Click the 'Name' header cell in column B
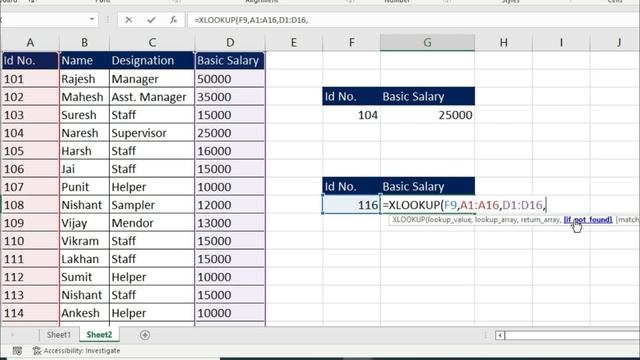This screenshot has height=360, width=640. pyautogui.click(x=84, y=60)
